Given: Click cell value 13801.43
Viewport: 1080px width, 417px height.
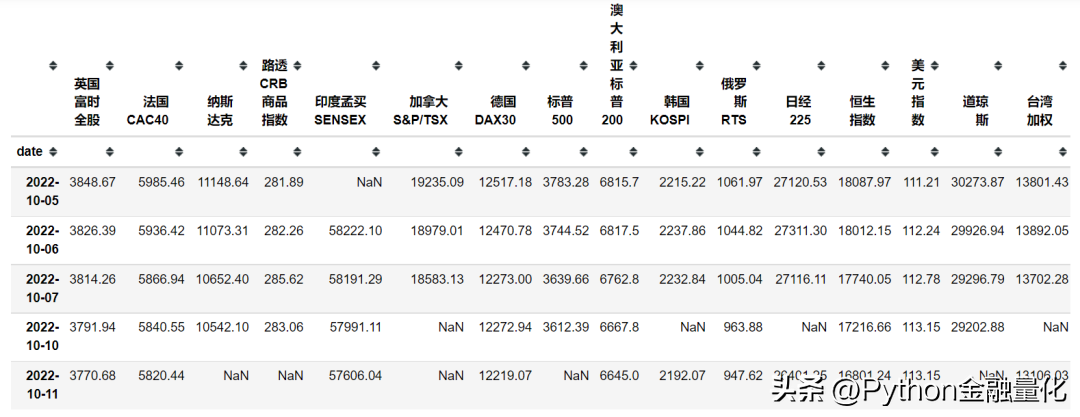Looking at the screenshot, I should pos(1042,182).
